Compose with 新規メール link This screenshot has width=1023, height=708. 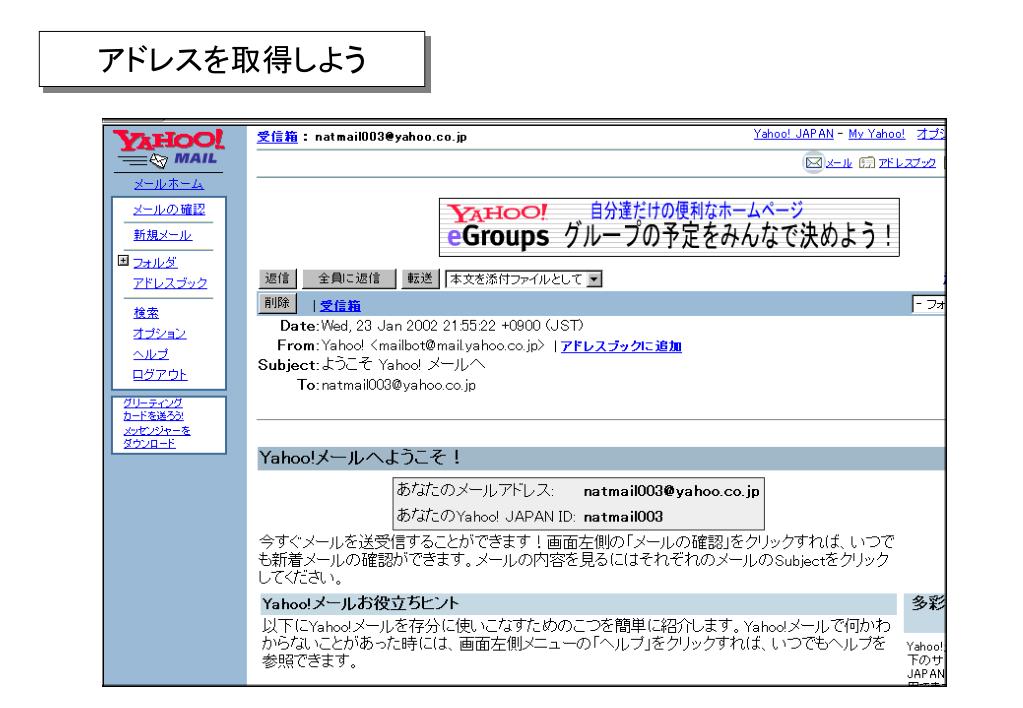point(162,235)
